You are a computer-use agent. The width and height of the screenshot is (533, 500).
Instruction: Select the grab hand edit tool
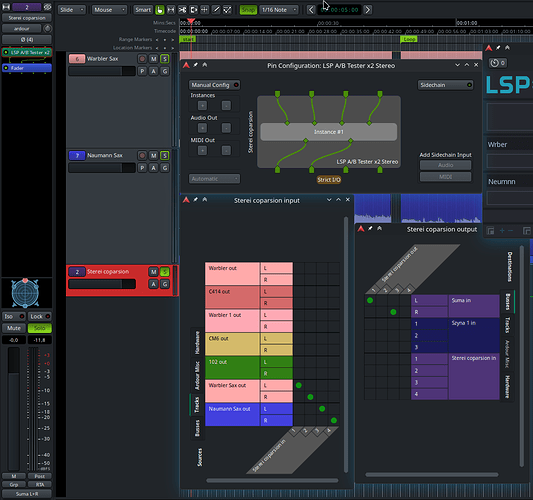point(159,10)
